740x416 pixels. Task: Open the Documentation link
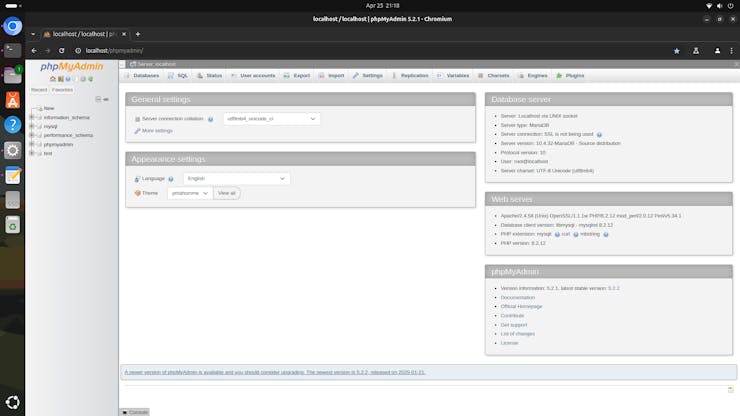(x=518, y=297)
